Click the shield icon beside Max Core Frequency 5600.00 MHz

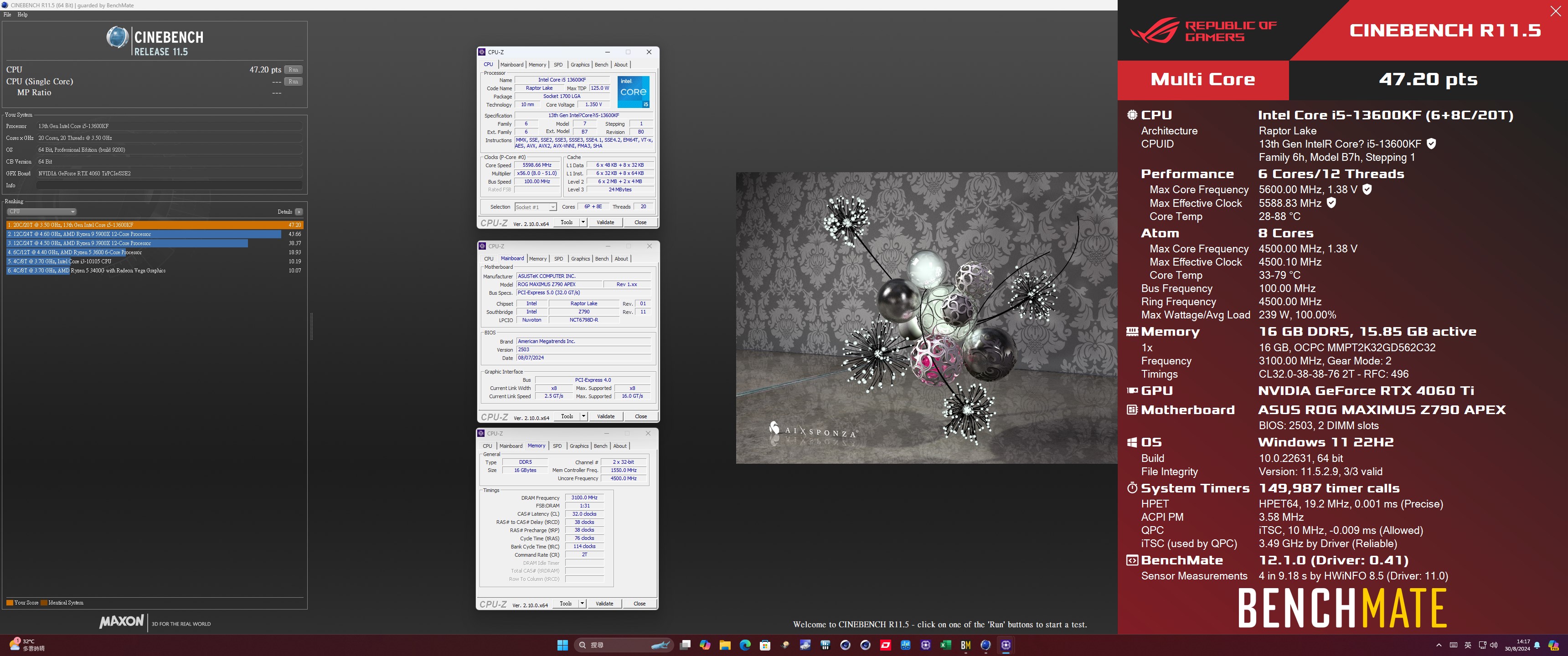coord(1367,189)
